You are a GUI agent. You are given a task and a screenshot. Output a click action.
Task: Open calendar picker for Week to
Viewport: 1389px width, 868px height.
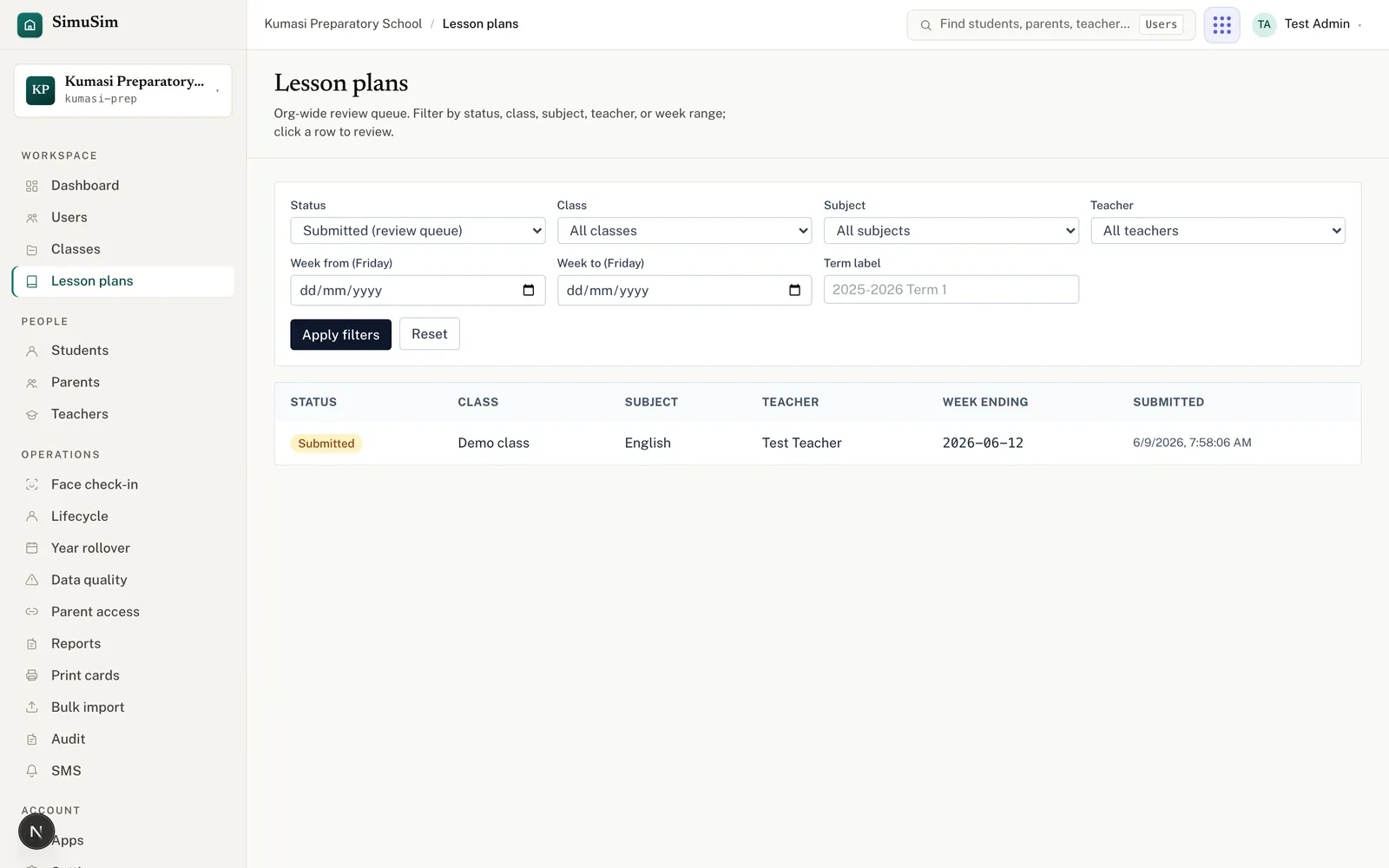tap(794, 290)
